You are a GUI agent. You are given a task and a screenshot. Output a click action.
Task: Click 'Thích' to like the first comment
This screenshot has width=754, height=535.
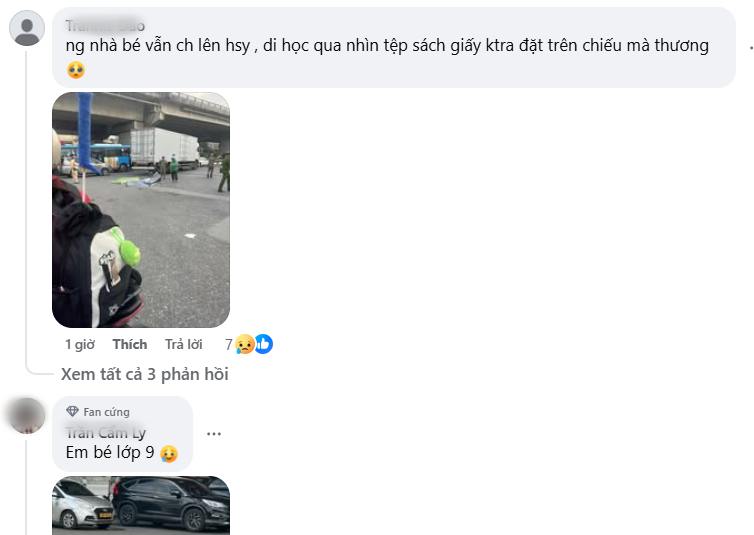[130, 344]
